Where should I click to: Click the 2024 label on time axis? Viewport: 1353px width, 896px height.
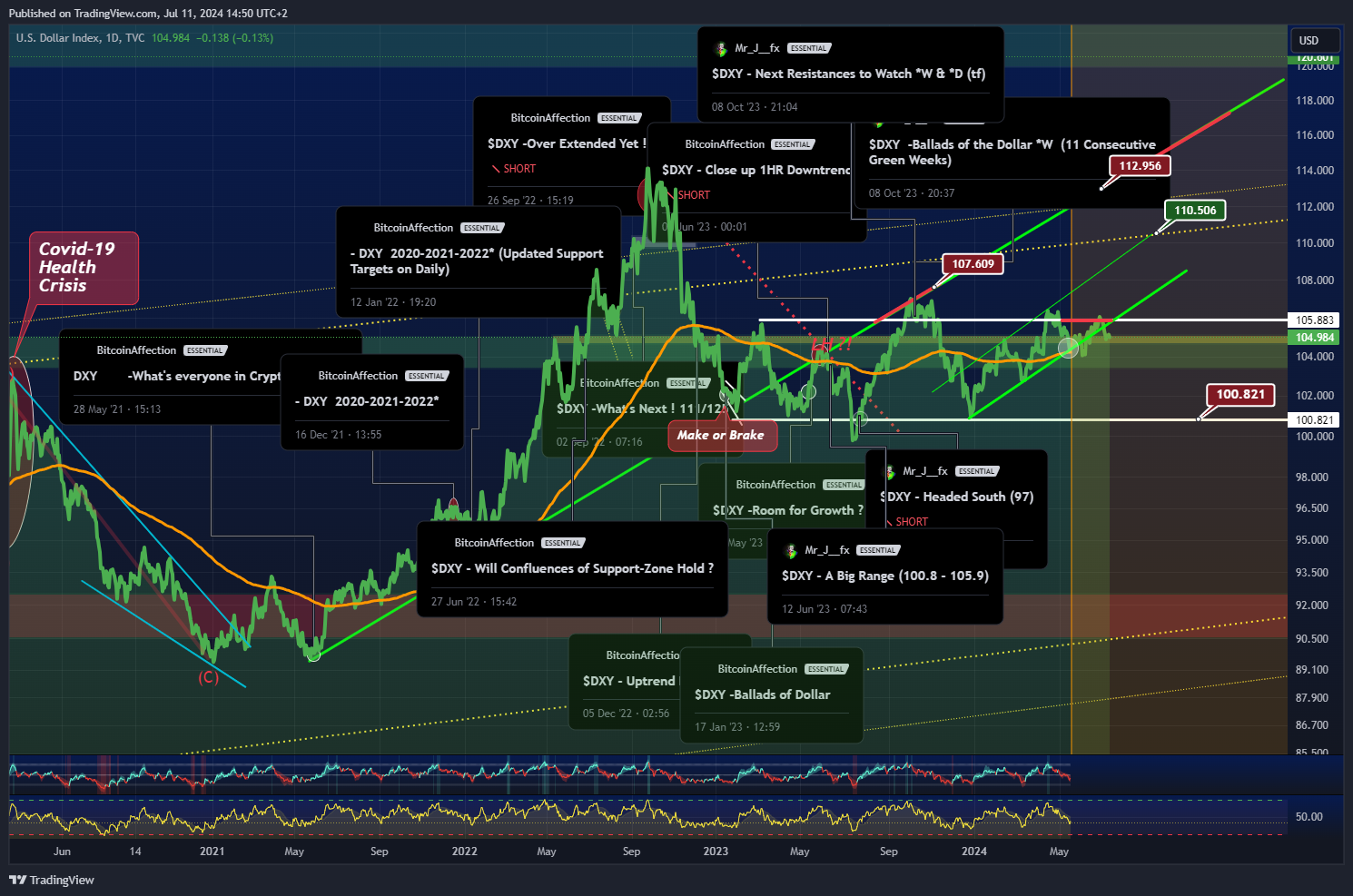click(x=974, y=852)
